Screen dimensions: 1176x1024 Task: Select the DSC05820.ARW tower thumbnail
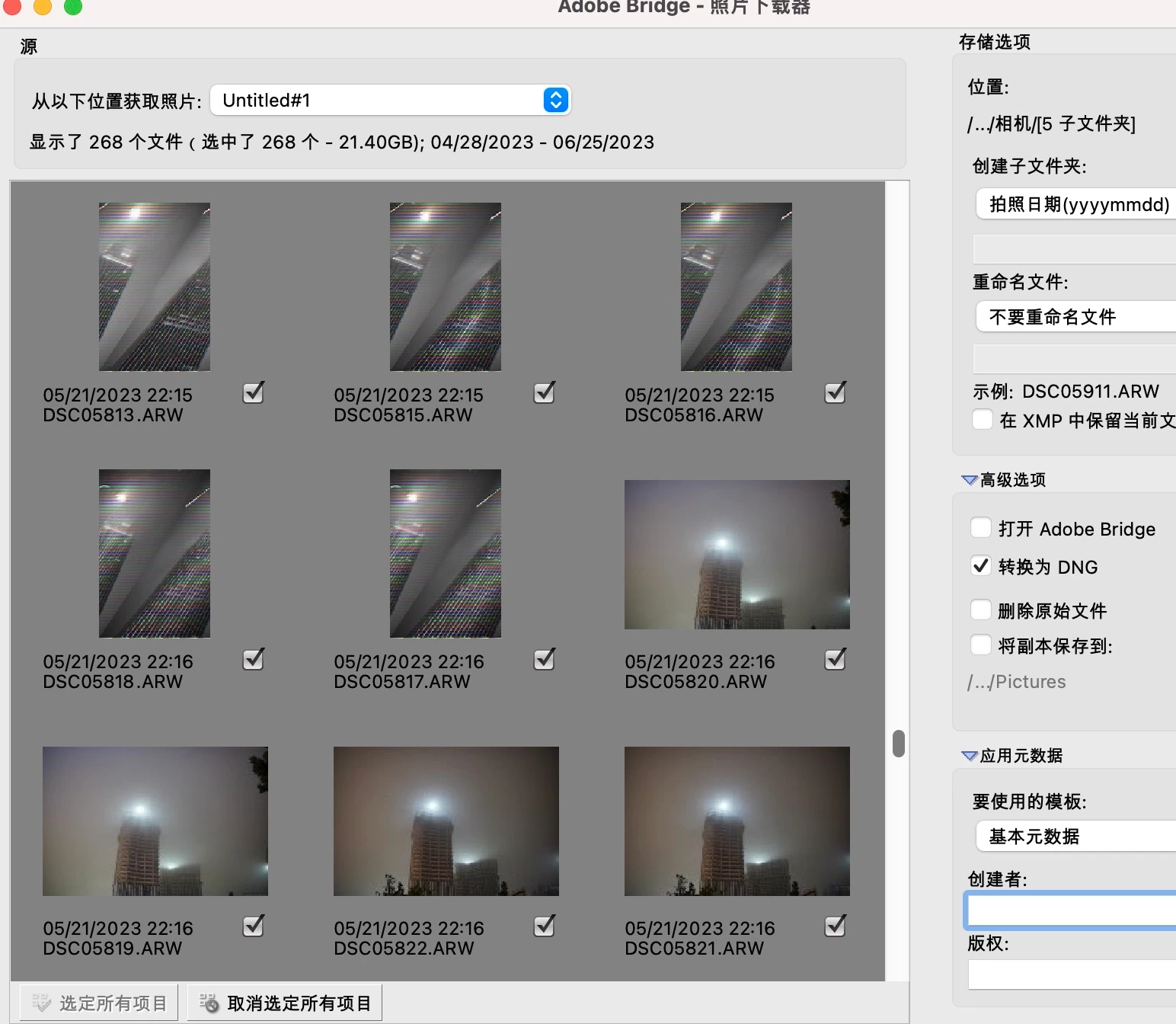[x=737, y=555]
